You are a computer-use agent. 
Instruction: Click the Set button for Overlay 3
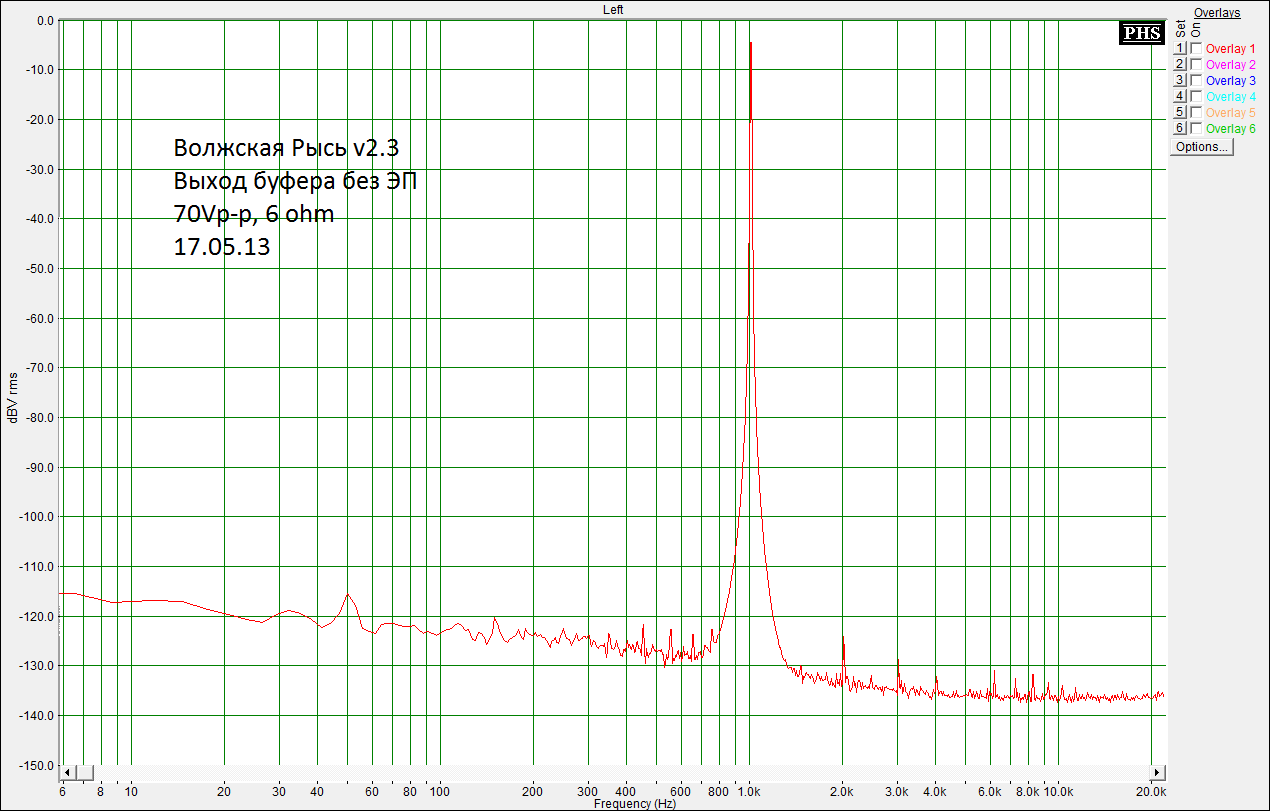pyautogui.click(x=1180, y=80)
